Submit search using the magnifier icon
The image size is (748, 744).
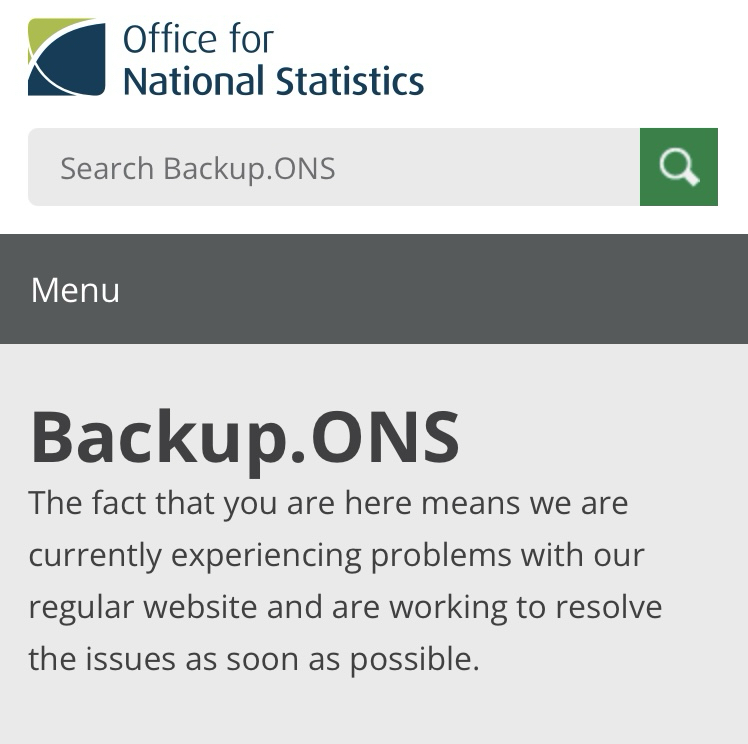(679, 167)
